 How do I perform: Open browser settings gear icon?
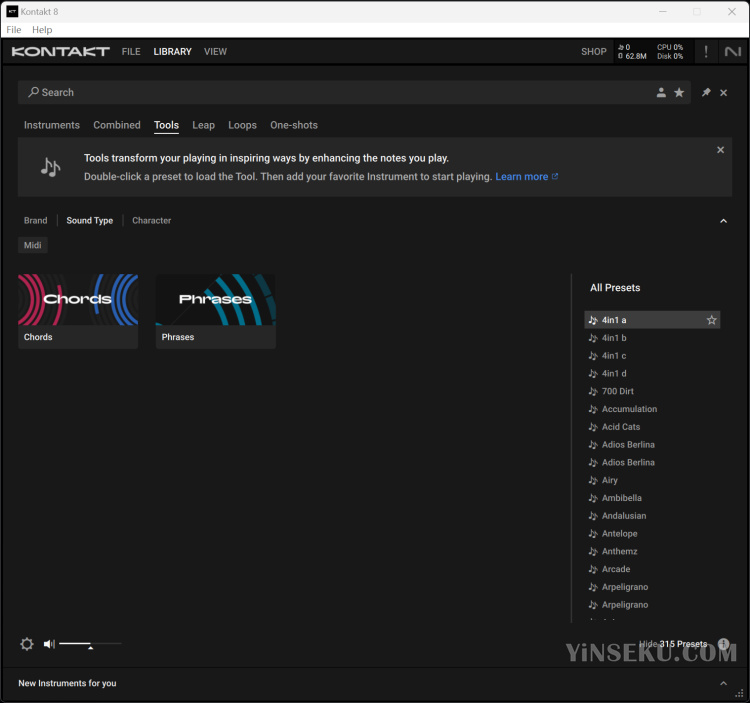(27, 644)
